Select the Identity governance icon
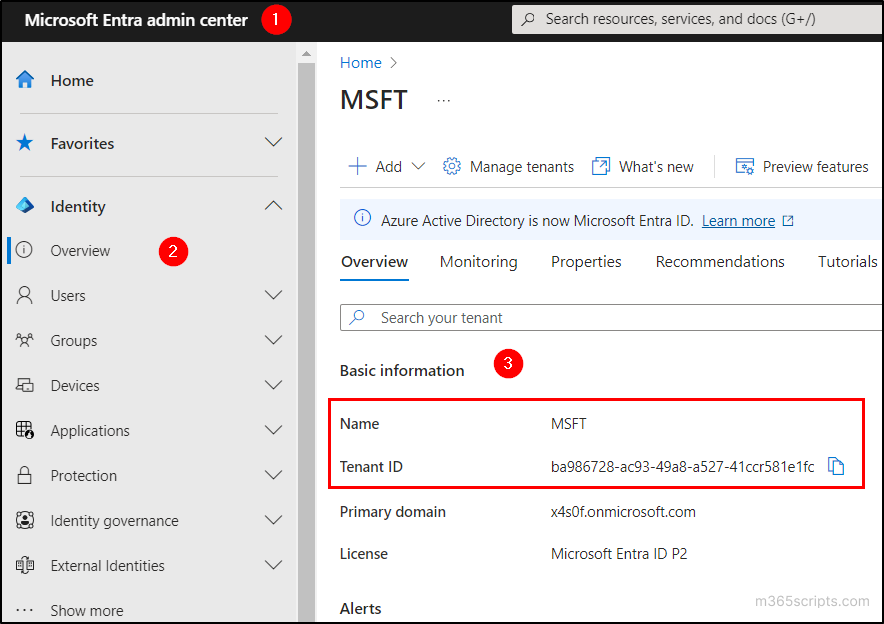 tap(25, 520)
